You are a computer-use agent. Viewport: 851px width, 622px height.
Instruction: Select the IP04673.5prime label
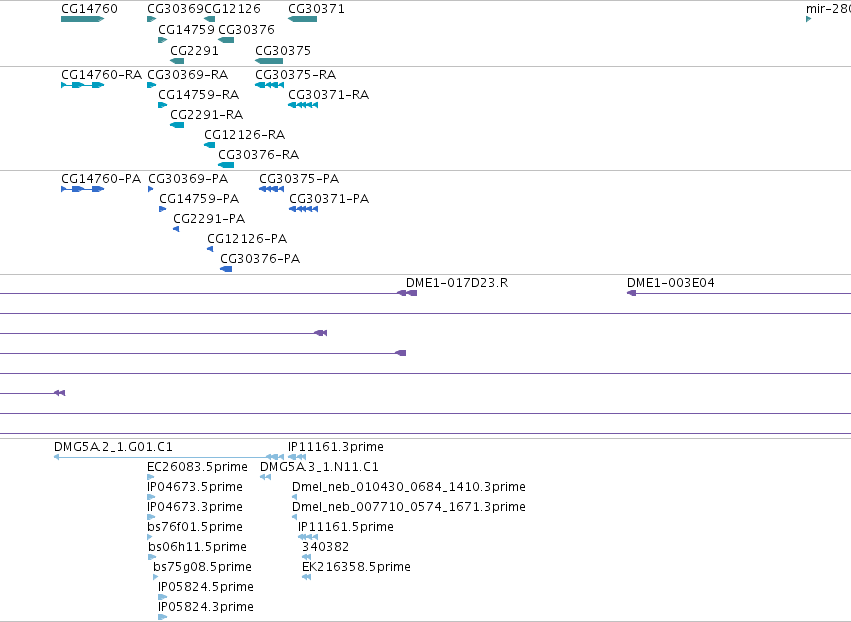pos(195,487)
